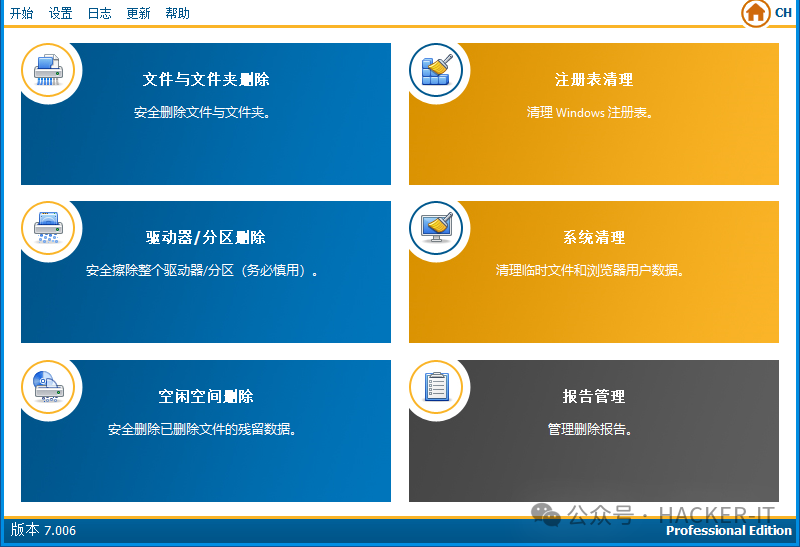Open the 日志 menu

(99, 13)
